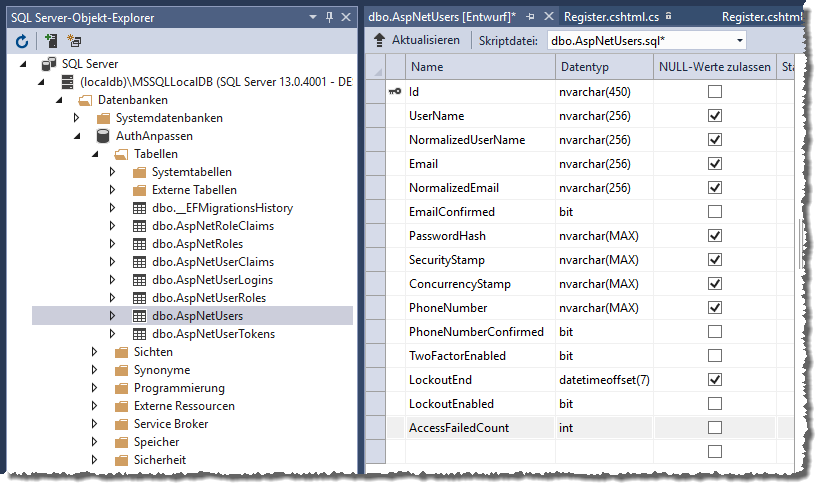Click the Aktualisieren button

(x=416, y=40)
